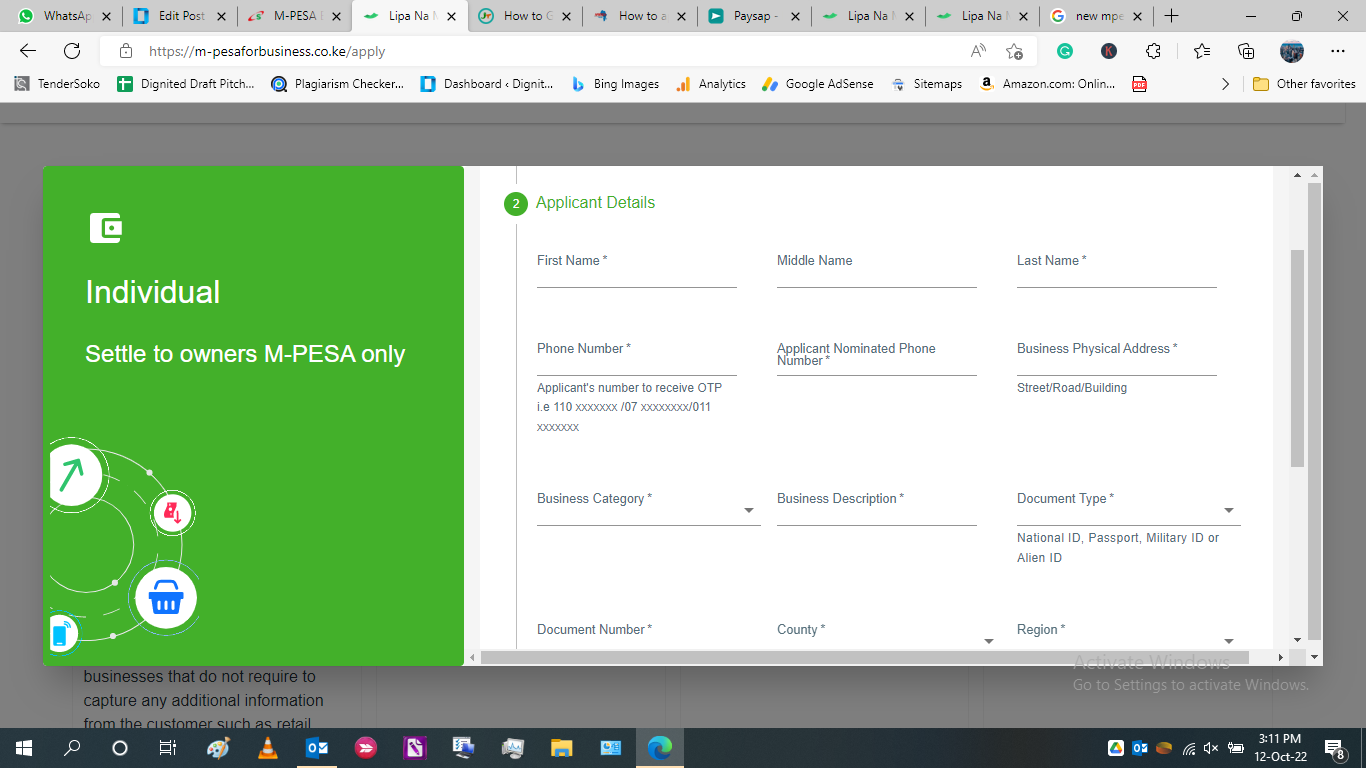The width and height of the screenshot is (1366, 768).
Task: Focus the Business Description field
Action: [877, 507]
